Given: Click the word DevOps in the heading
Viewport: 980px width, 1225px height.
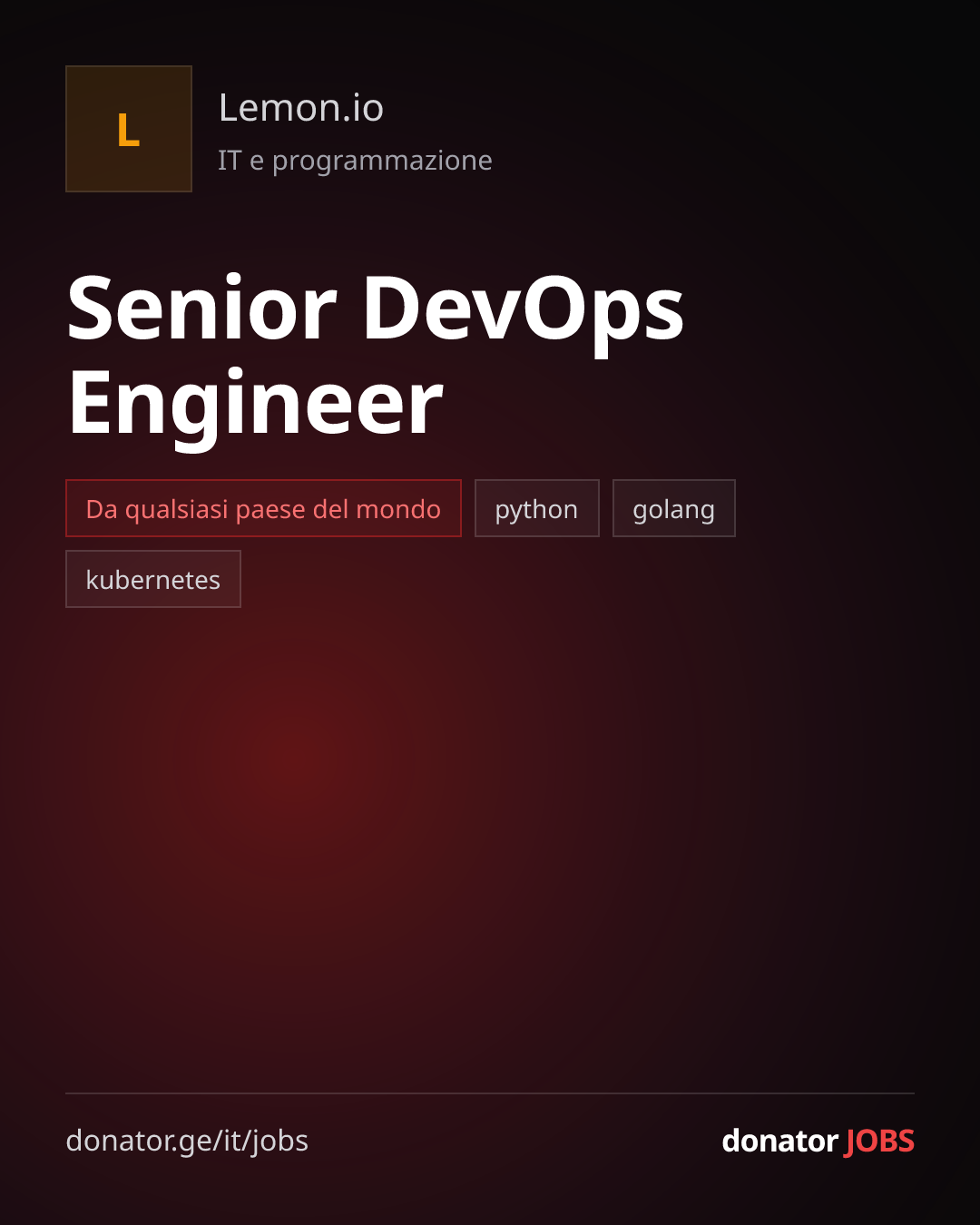Looking at the screenshot, I should [523, 310].
